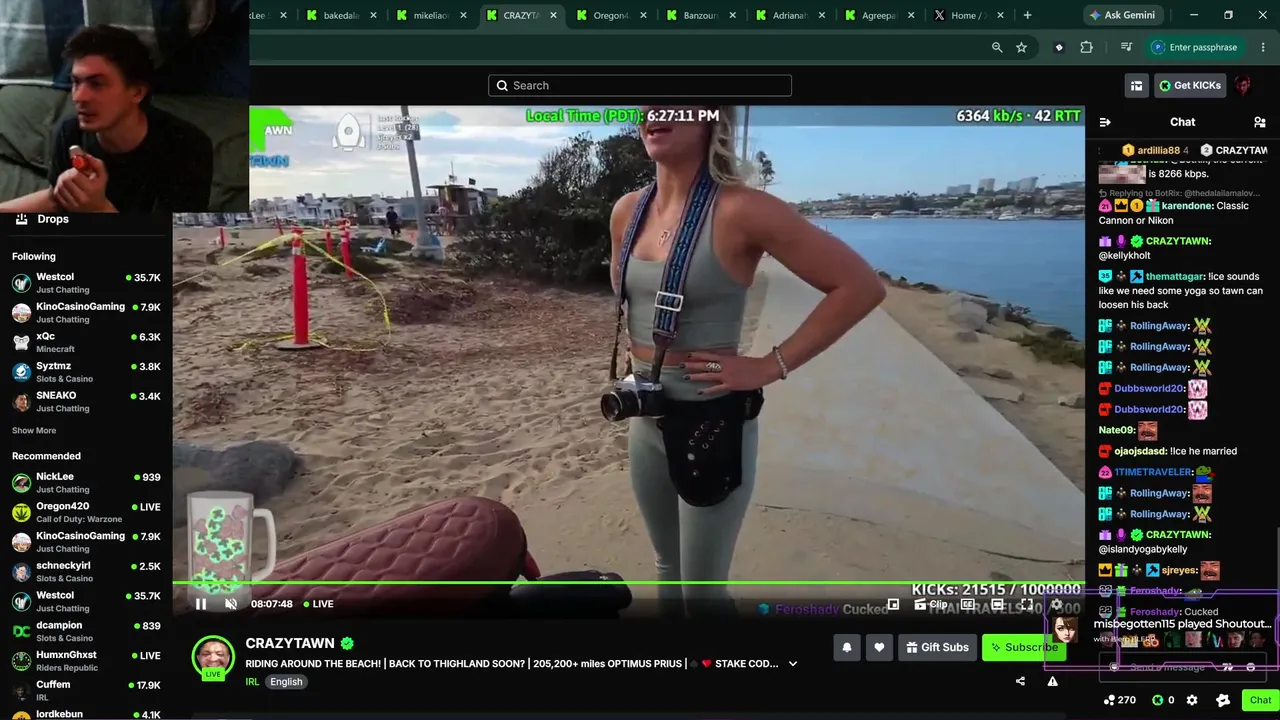Open CRAZYTAWN channel avatar
Screen dimensions: 1280x720
point(213,657)
